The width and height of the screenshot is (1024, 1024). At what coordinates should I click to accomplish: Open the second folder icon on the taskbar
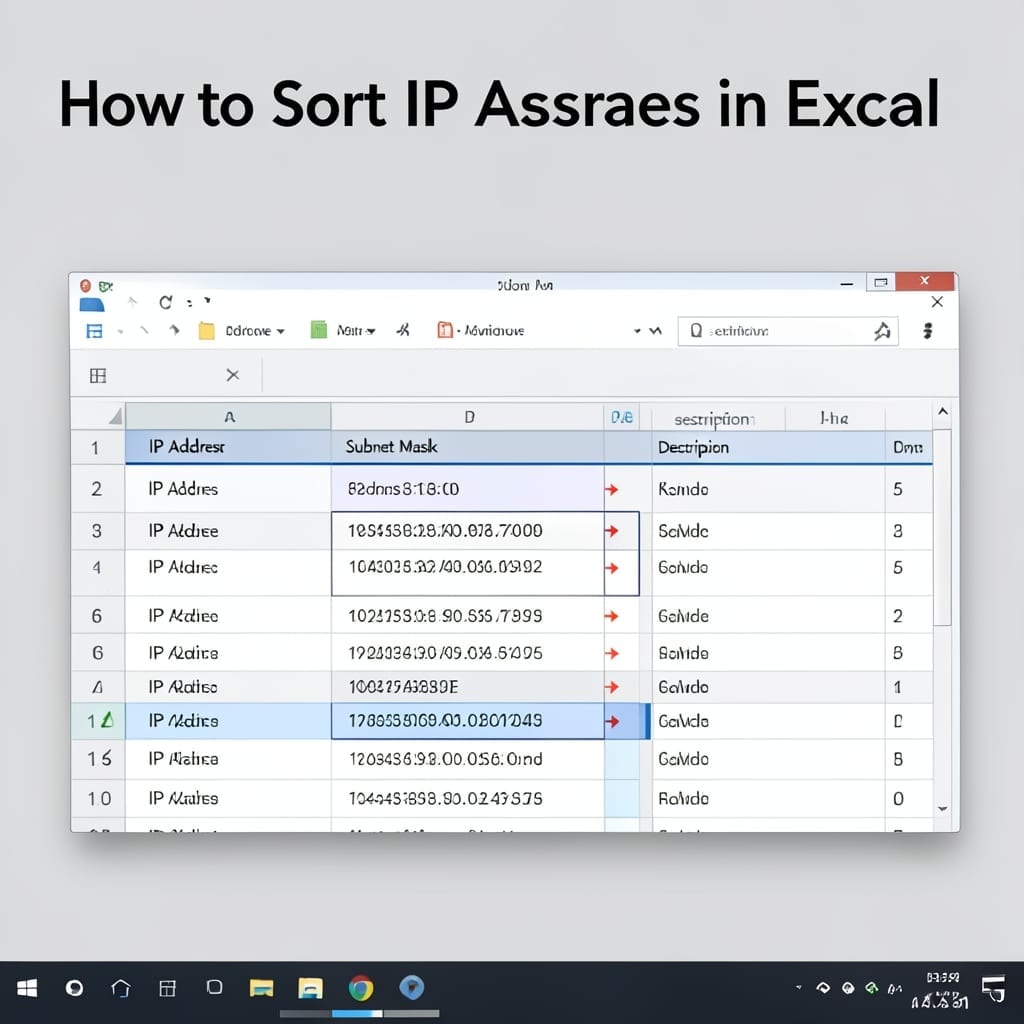point(310,988)
